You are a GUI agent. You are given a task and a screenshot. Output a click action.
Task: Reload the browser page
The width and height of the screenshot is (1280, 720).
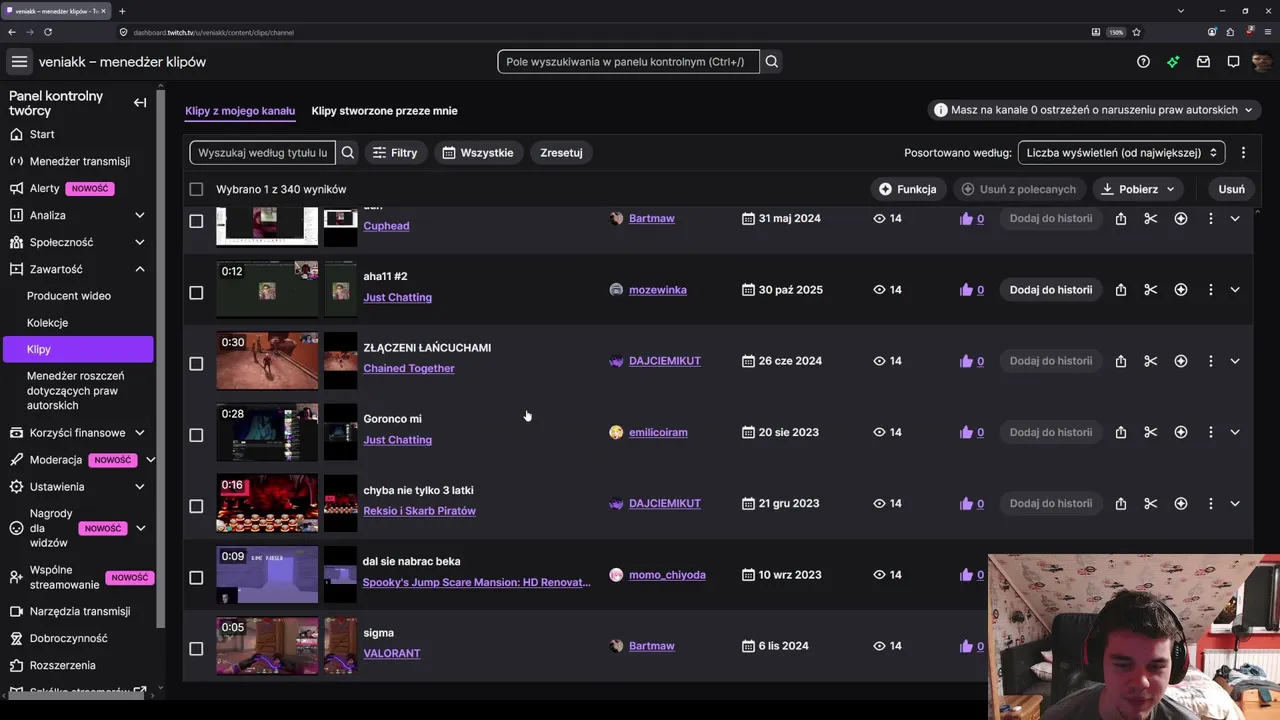48,32
